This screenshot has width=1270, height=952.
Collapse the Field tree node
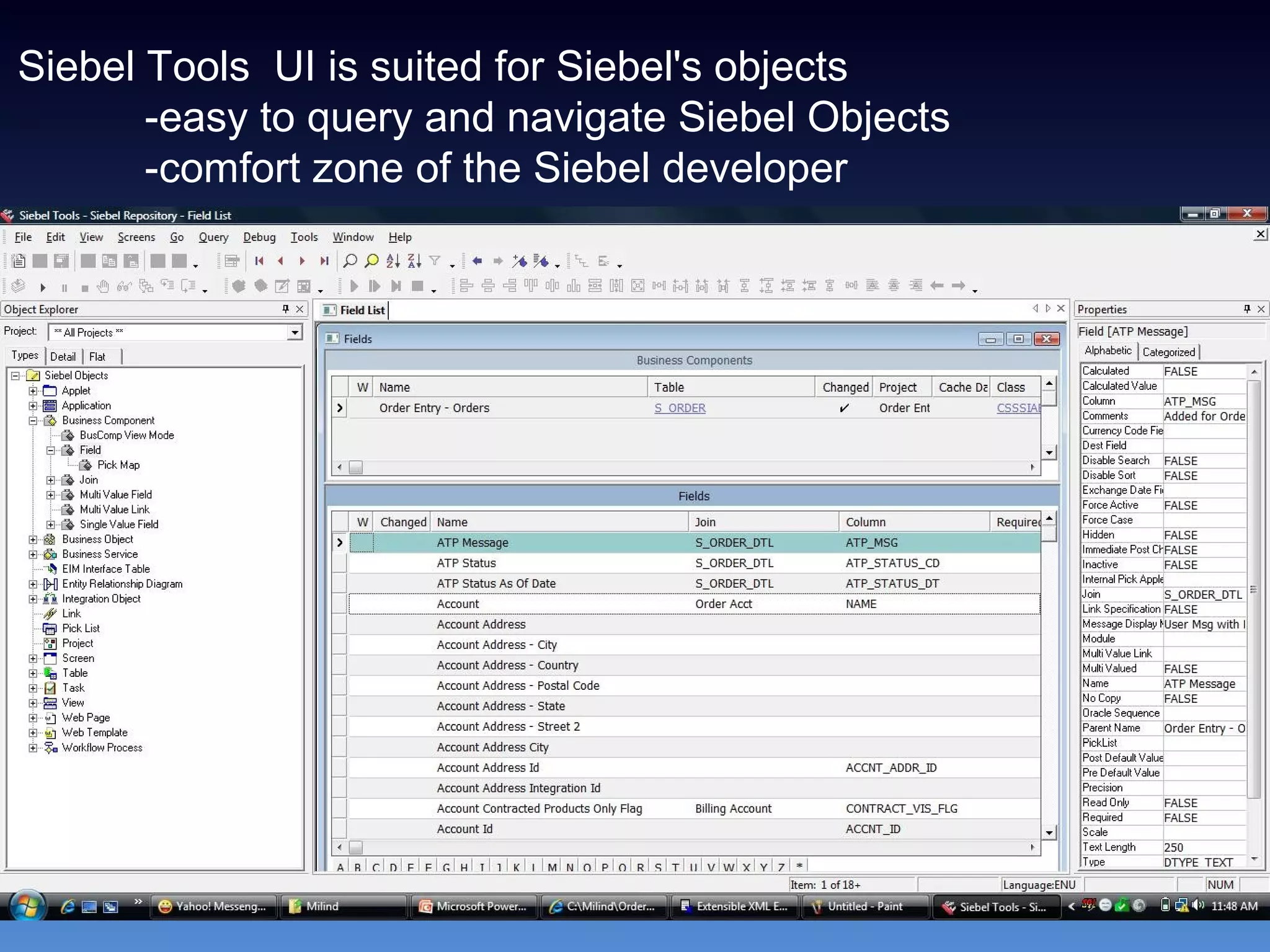tap(51, 450)
